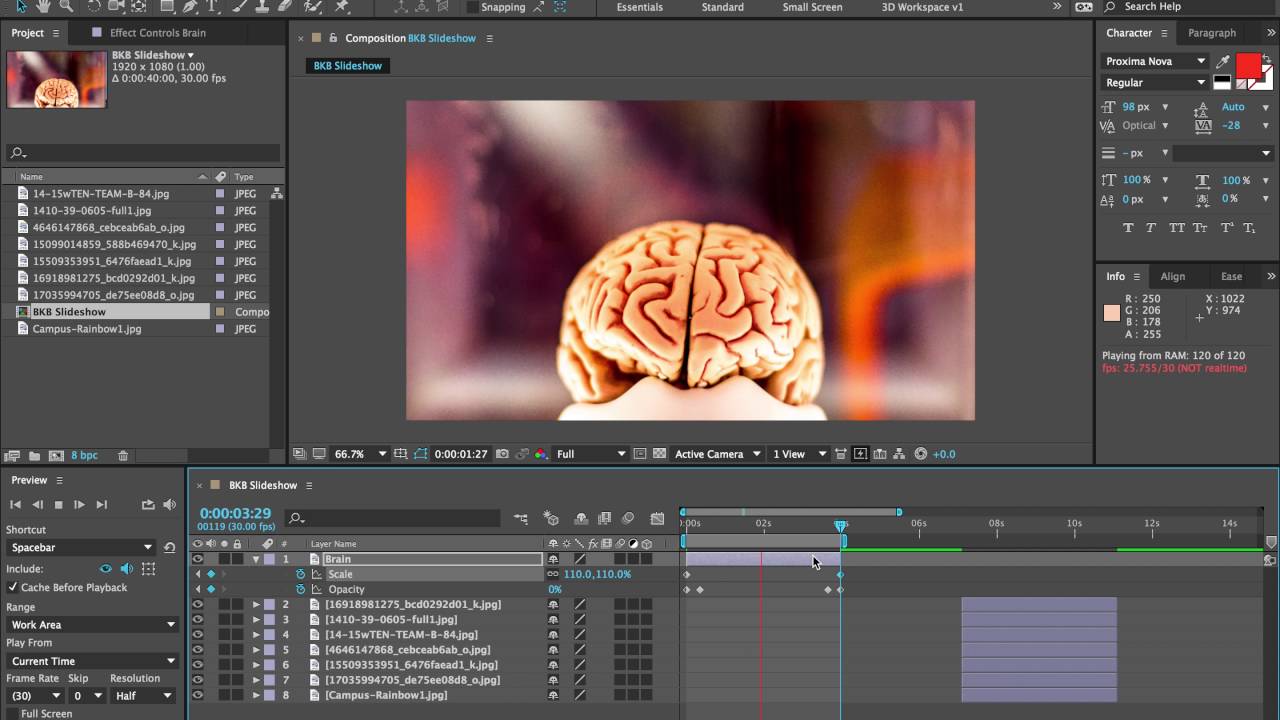Collapse the Brain layer properties
This screenshot has width=1280, height=720.
click(x=256, y=560)
